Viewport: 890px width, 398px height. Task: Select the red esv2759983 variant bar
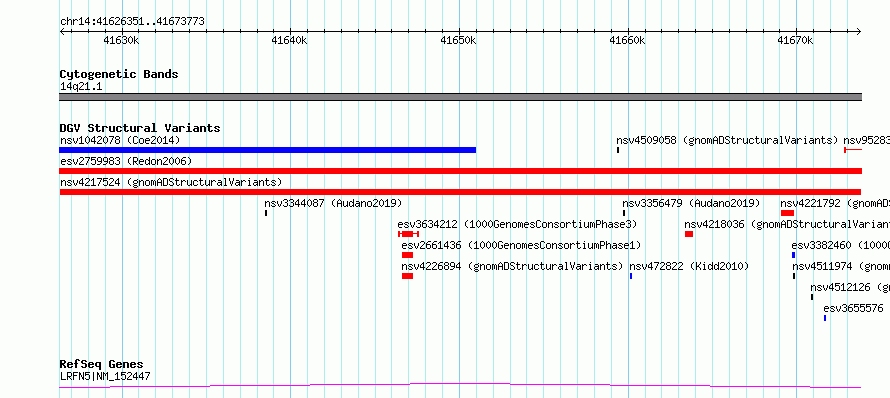460,171
